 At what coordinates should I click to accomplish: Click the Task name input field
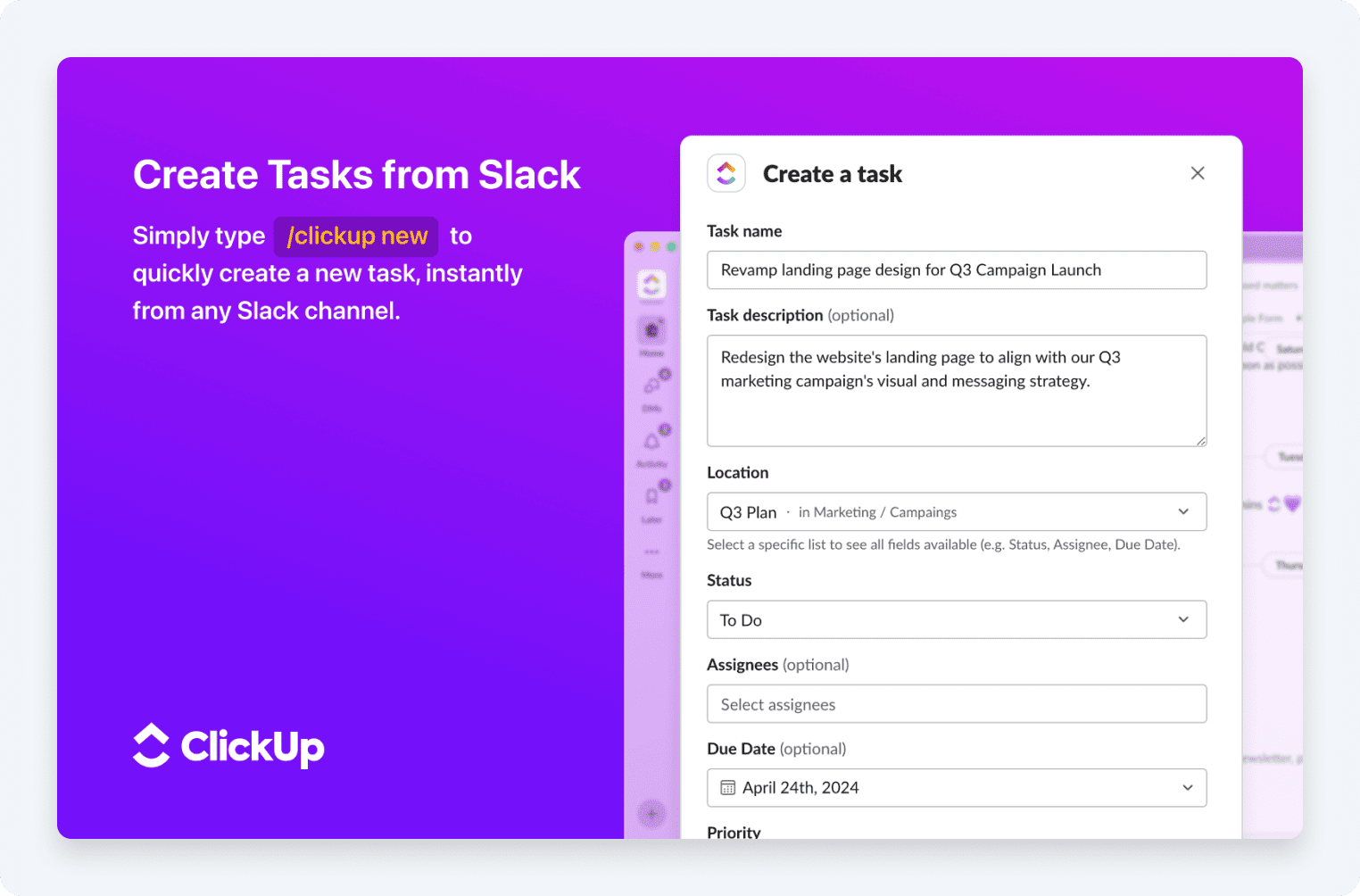coord(957,270)
